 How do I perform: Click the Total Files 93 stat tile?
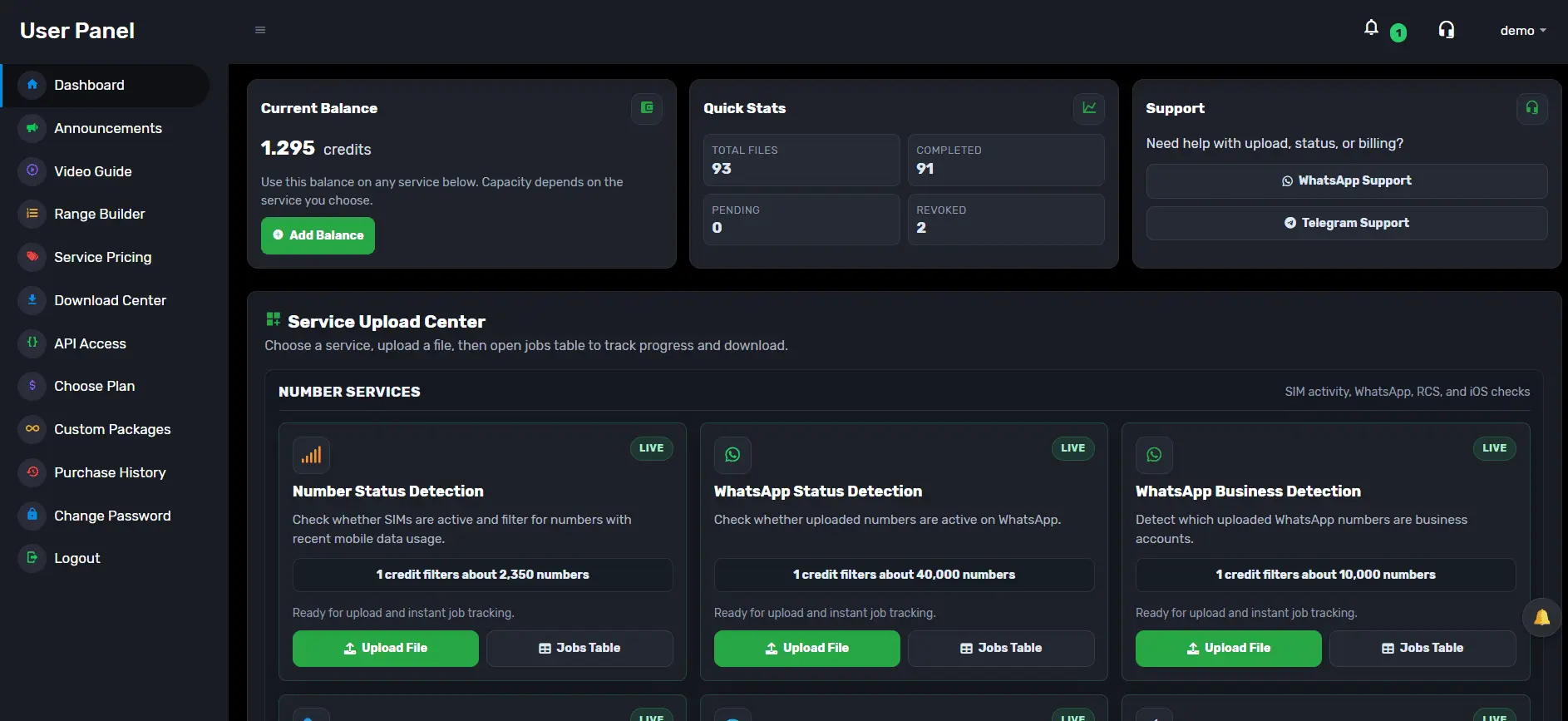pos(801,160)
